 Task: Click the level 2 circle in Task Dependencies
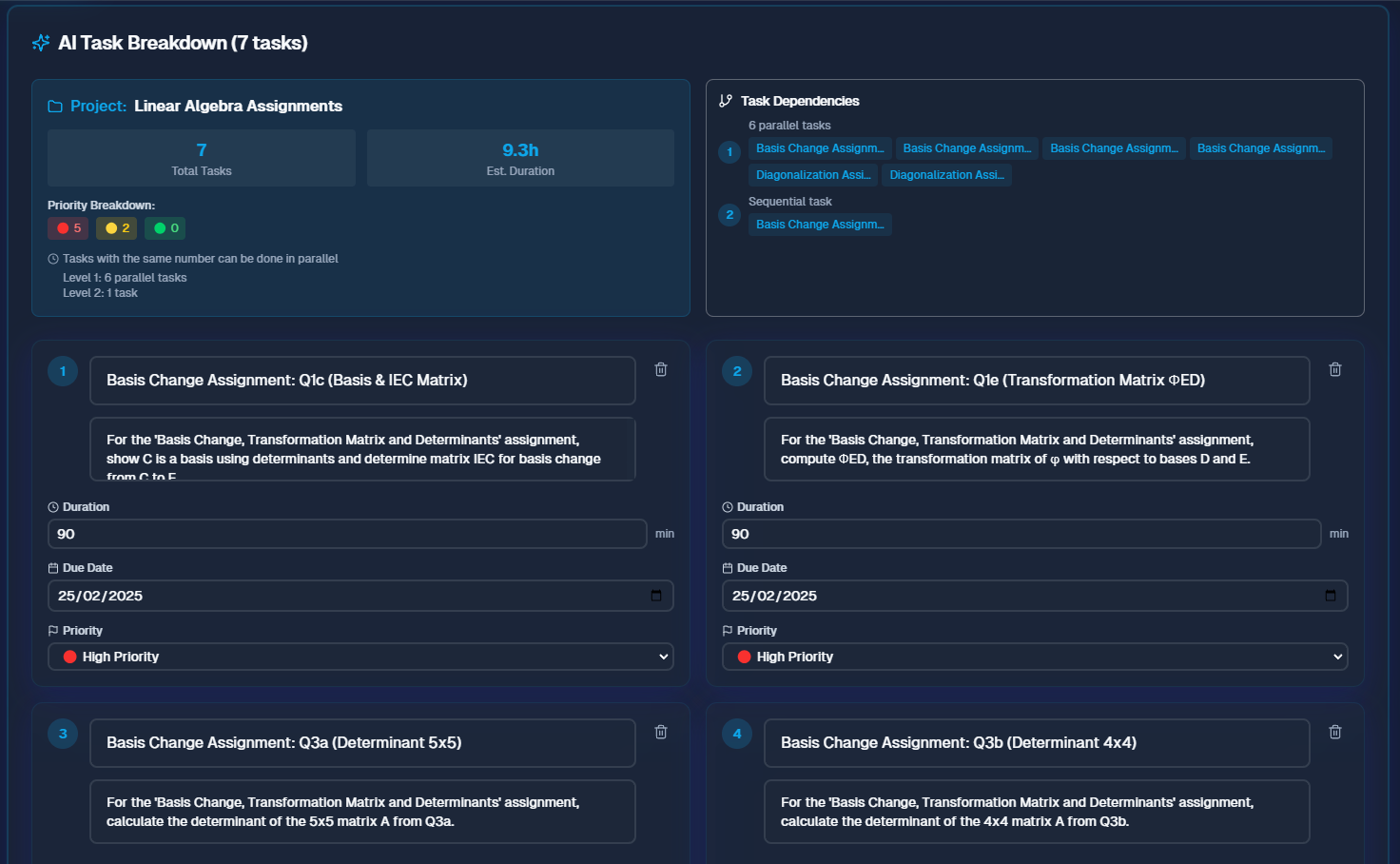(729, 215)
